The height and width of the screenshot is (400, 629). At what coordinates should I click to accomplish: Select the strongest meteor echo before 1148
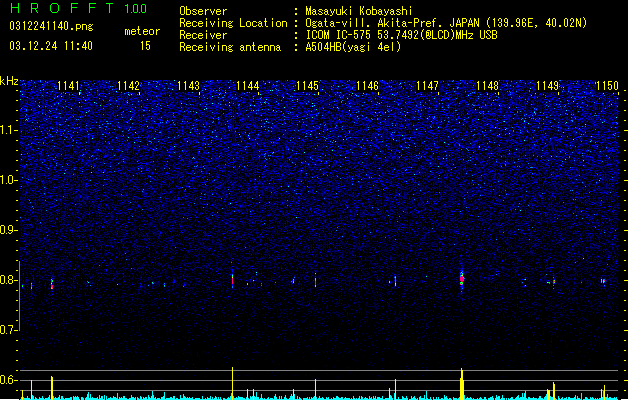462,279
